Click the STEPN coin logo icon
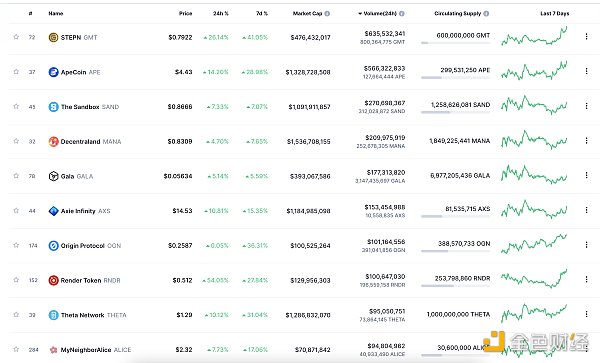The image size is (600, 363). click(x=53, y=37)
